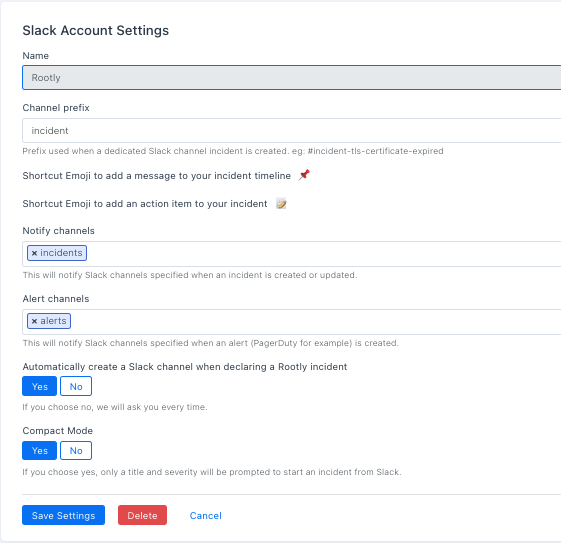561x543 pixels.
Task: Click the Shortcut Emoji action item label
Action: (x=145, y=204)
